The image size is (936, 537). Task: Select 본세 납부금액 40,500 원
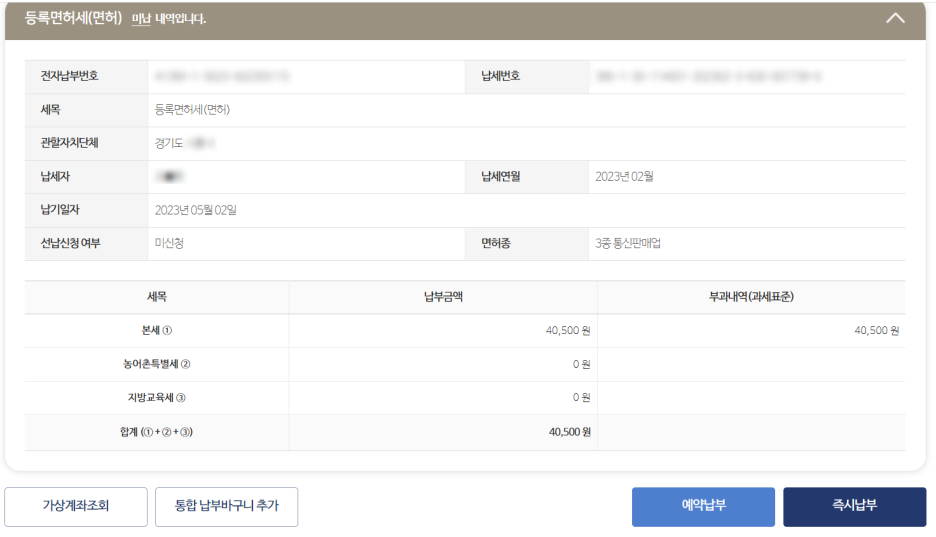click(568, 331)
